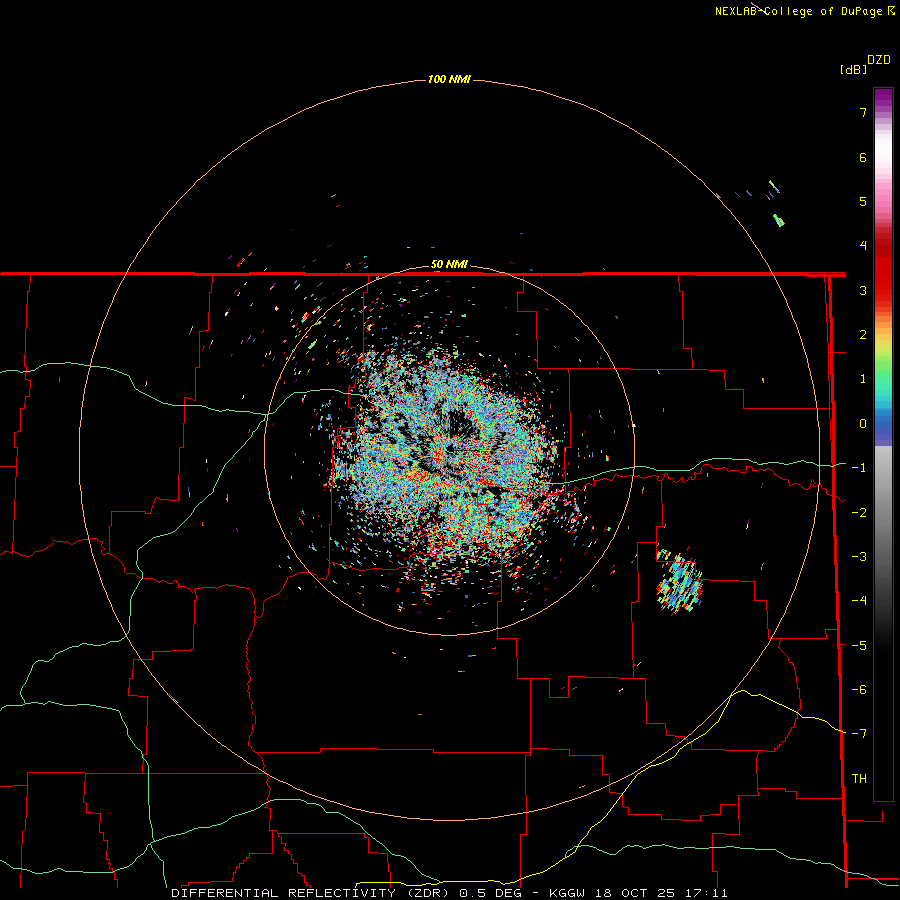
Task: Click the 7 value on the color scale
Action: click(x=863, y=112)
